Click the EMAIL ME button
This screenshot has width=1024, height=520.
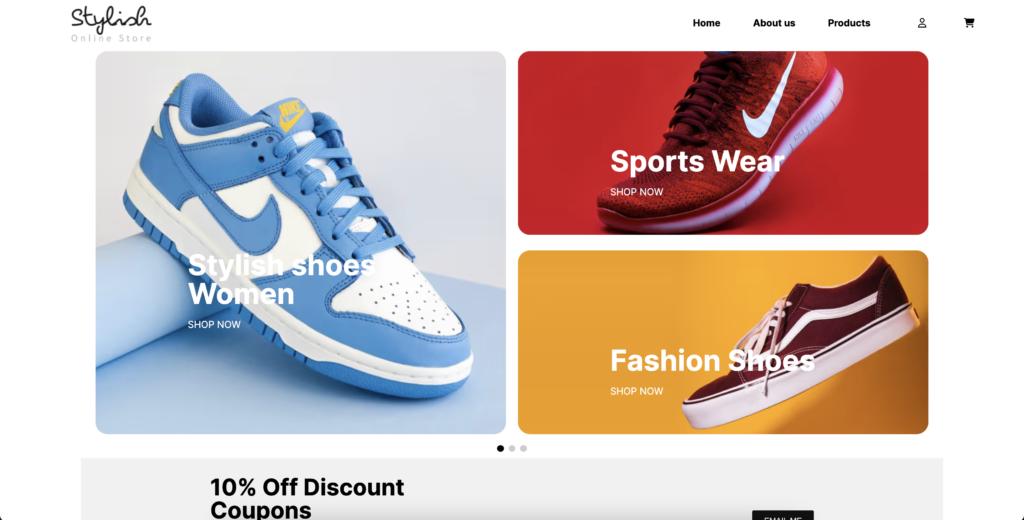tap(782, 515)
